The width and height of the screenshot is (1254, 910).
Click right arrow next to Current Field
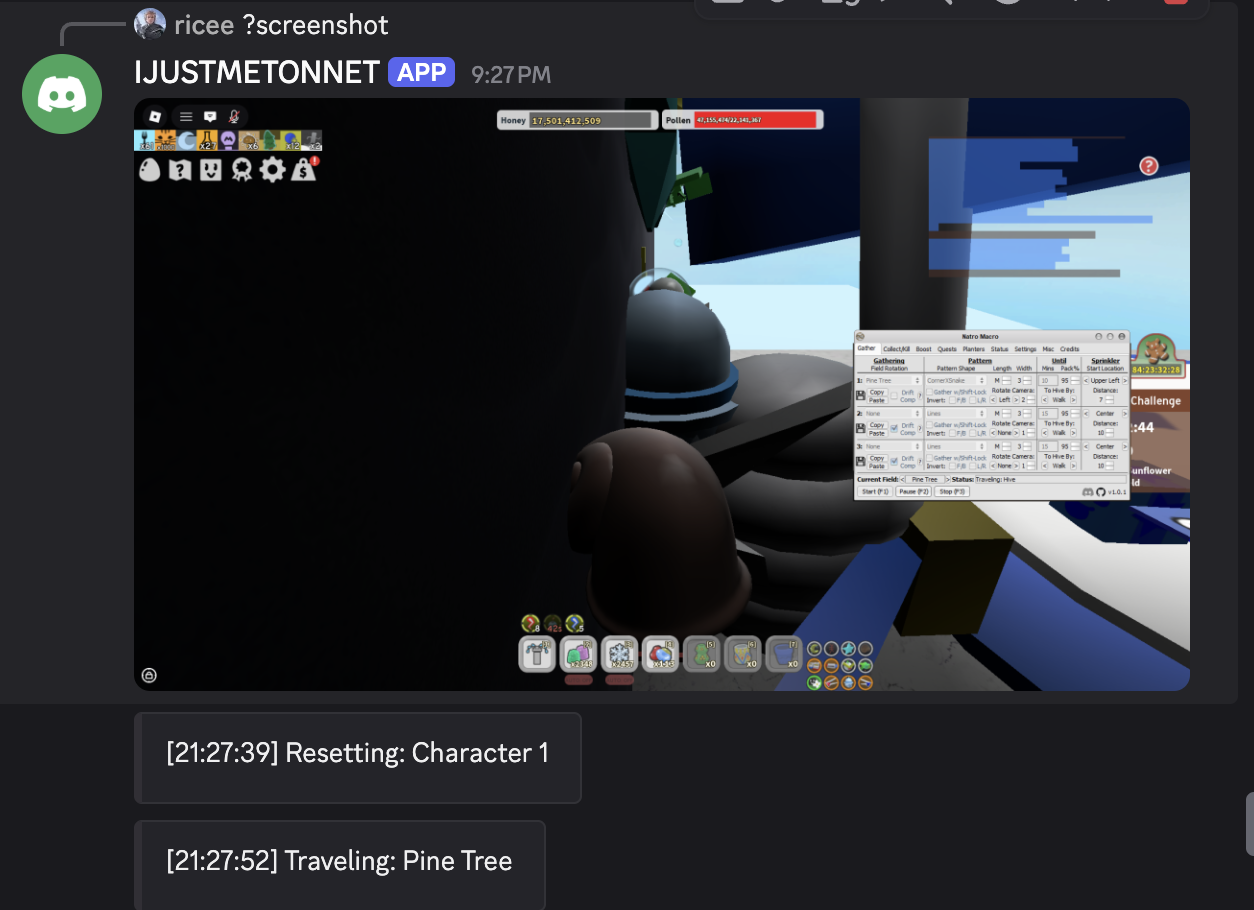tap(948, 479)
